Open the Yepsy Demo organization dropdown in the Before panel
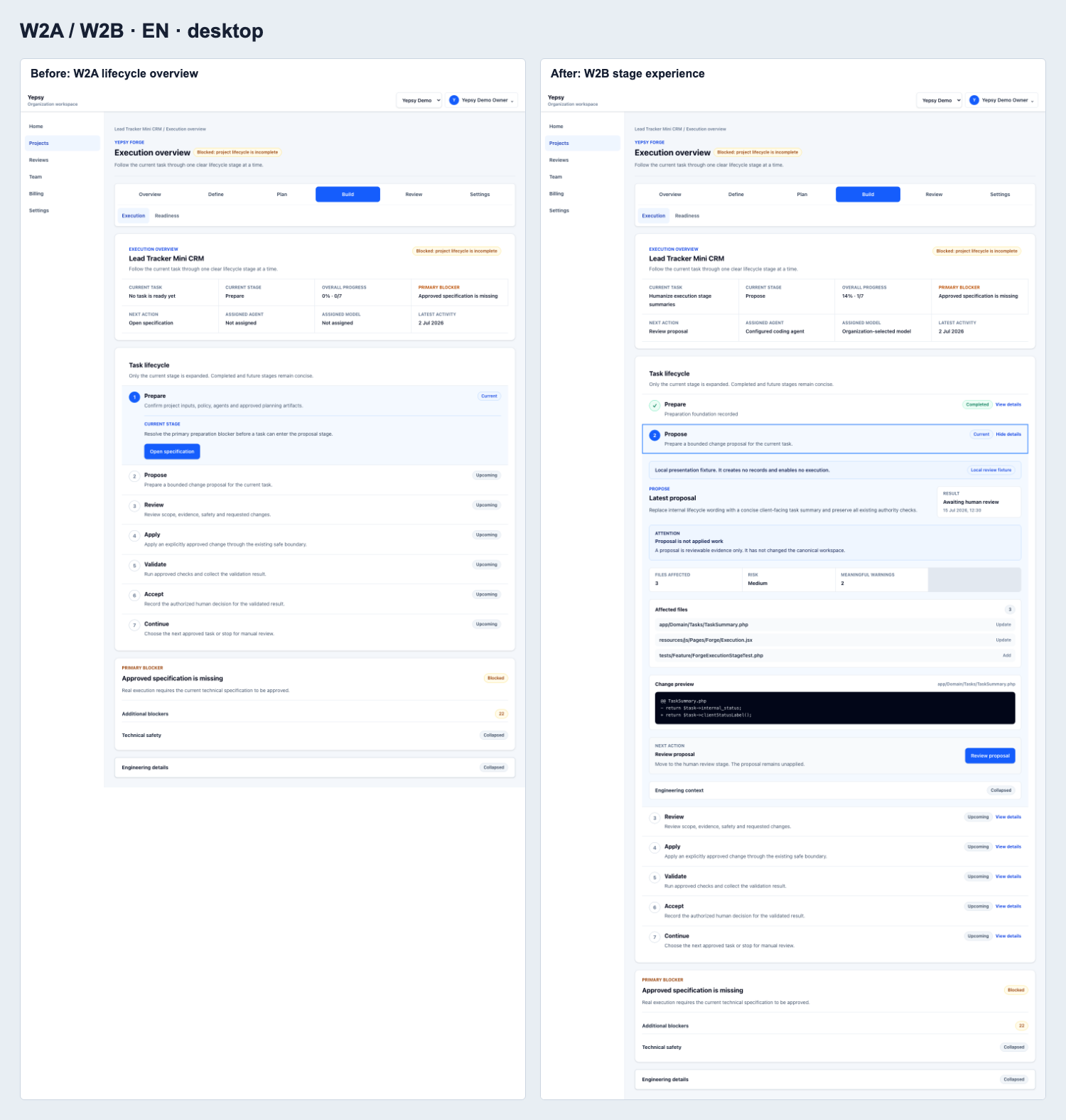Image resolution: width=1066 pixels, height=1120 pixels. [419, 100]
